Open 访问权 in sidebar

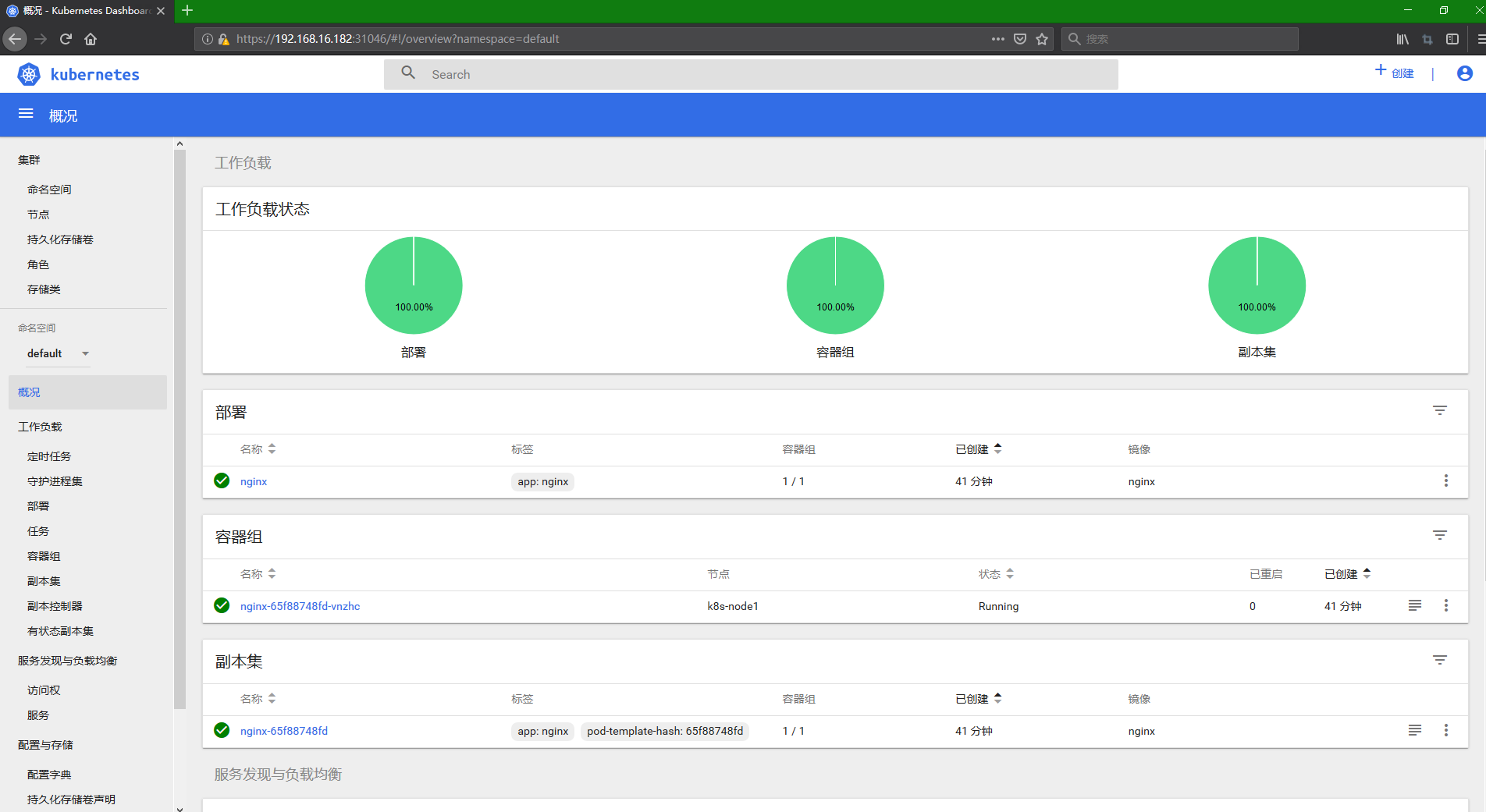point(44,690)
